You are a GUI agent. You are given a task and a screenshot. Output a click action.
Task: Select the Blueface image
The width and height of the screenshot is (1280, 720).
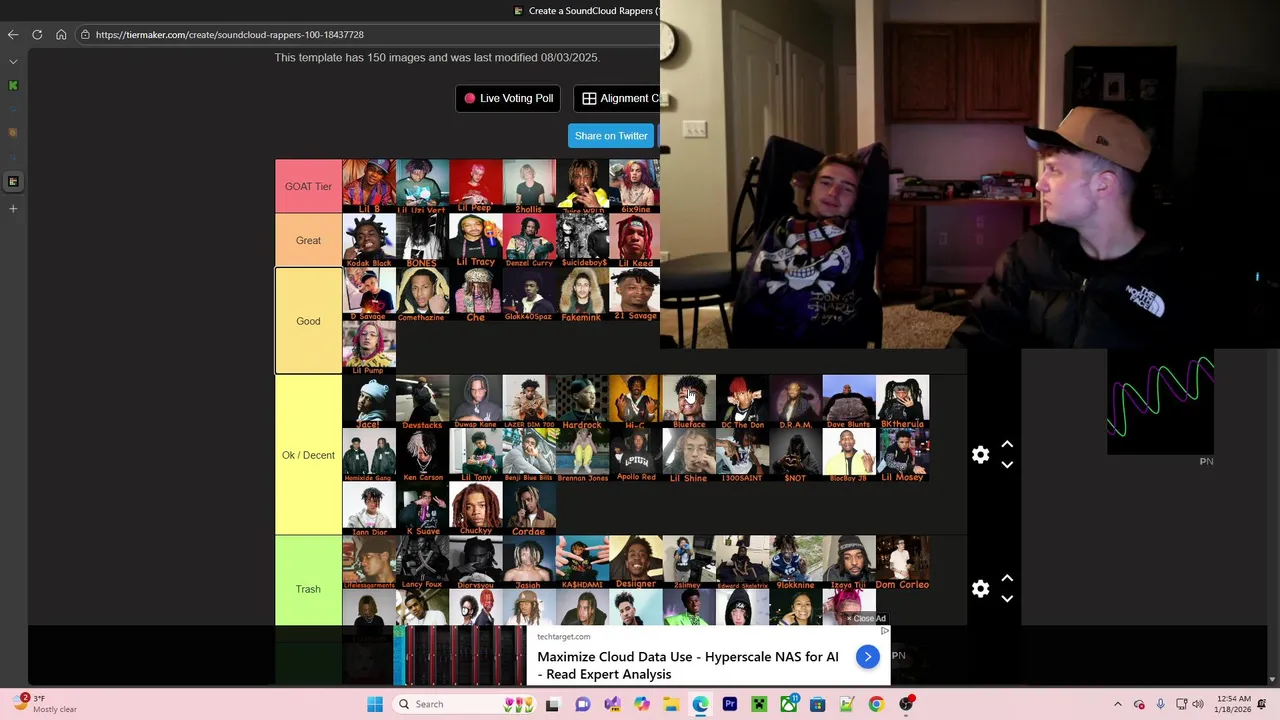coord(689,402)
